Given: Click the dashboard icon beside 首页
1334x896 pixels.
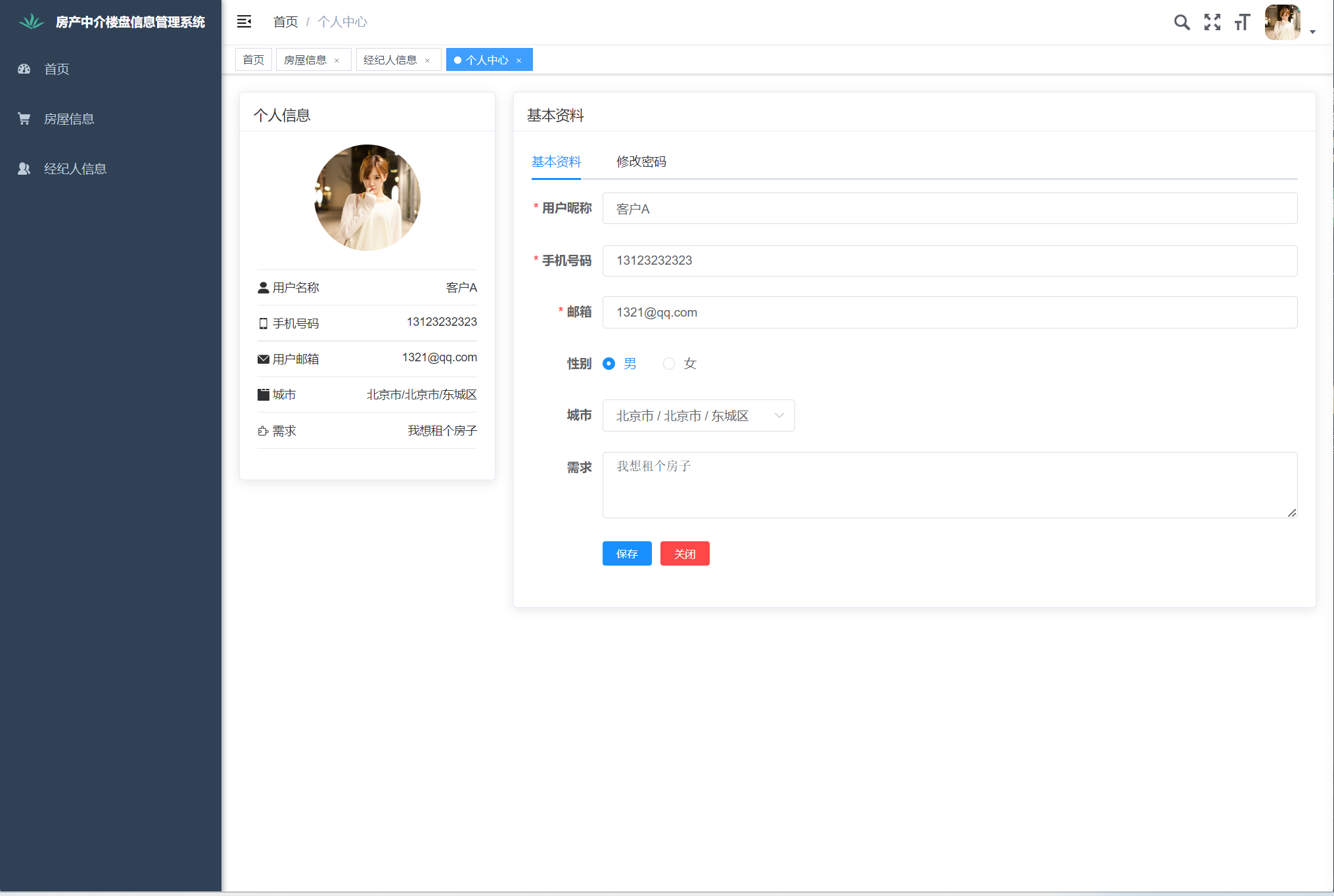Looking at the screenshot, I should click(24, 69).
